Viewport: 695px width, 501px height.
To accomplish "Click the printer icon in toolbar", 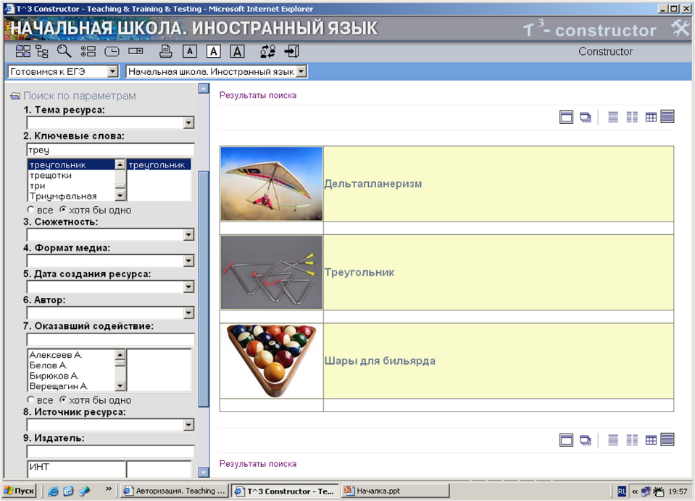I will [166, 51].
